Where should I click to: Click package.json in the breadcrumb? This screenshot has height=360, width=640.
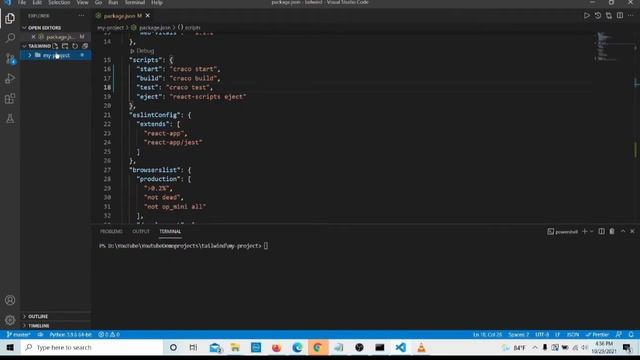tap(155, 27)
